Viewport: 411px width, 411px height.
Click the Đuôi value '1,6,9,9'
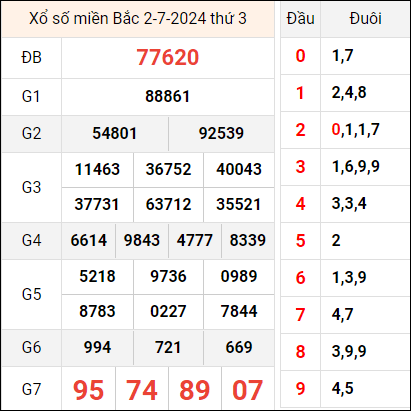point(356,167)
